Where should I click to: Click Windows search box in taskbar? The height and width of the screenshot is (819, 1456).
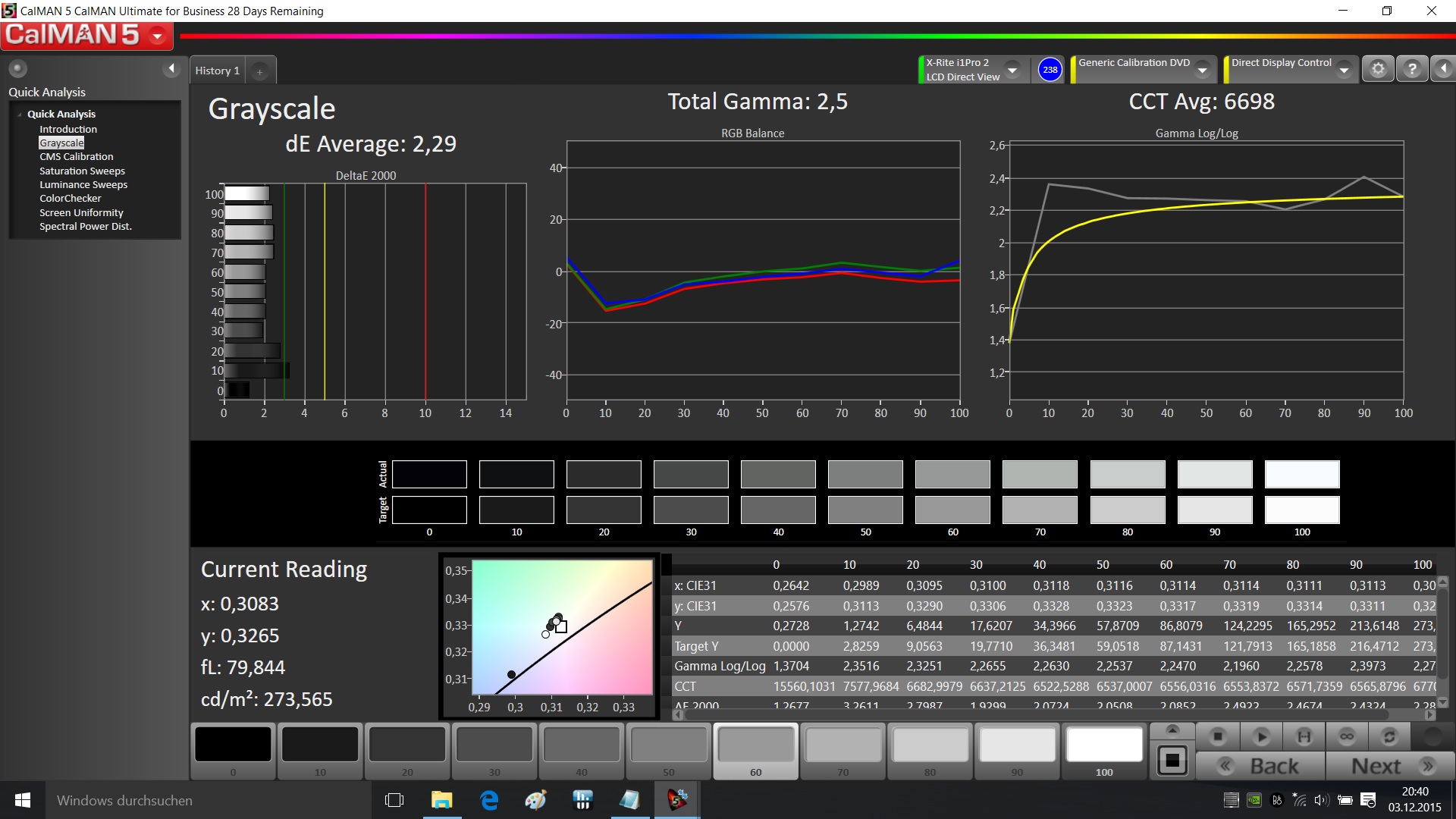pyautogui.click(x=205, y=800)
